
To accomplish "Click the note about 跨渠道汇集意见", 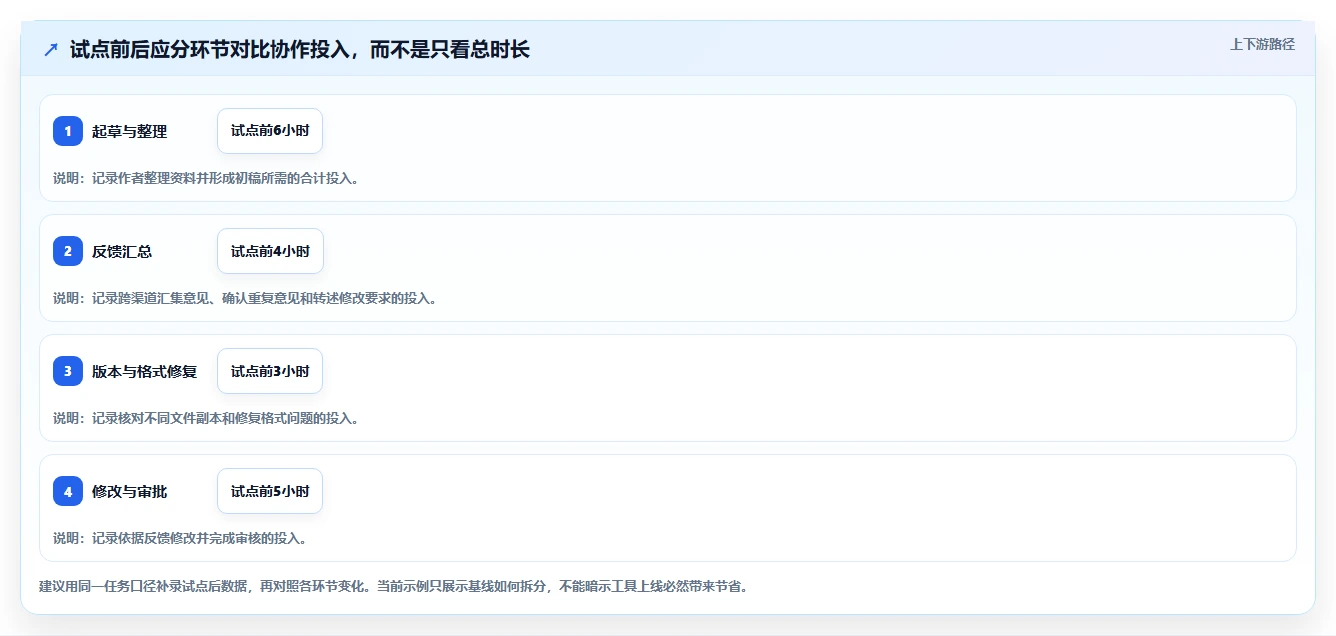I will (x=245, y=298).
